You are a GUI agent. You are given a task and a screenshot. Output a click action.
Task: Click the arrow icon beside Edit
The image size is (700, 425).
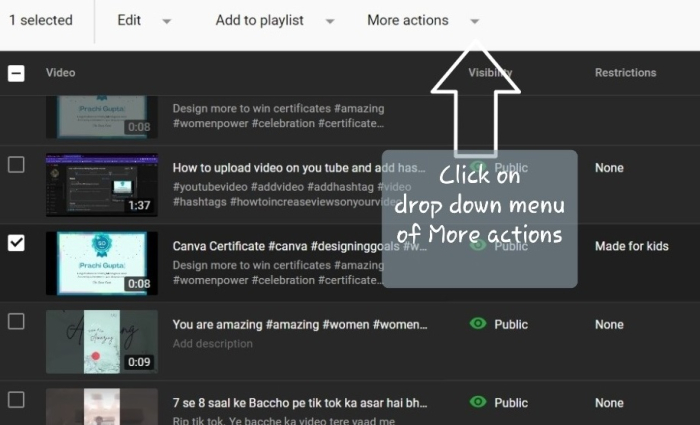click(166, 21)
